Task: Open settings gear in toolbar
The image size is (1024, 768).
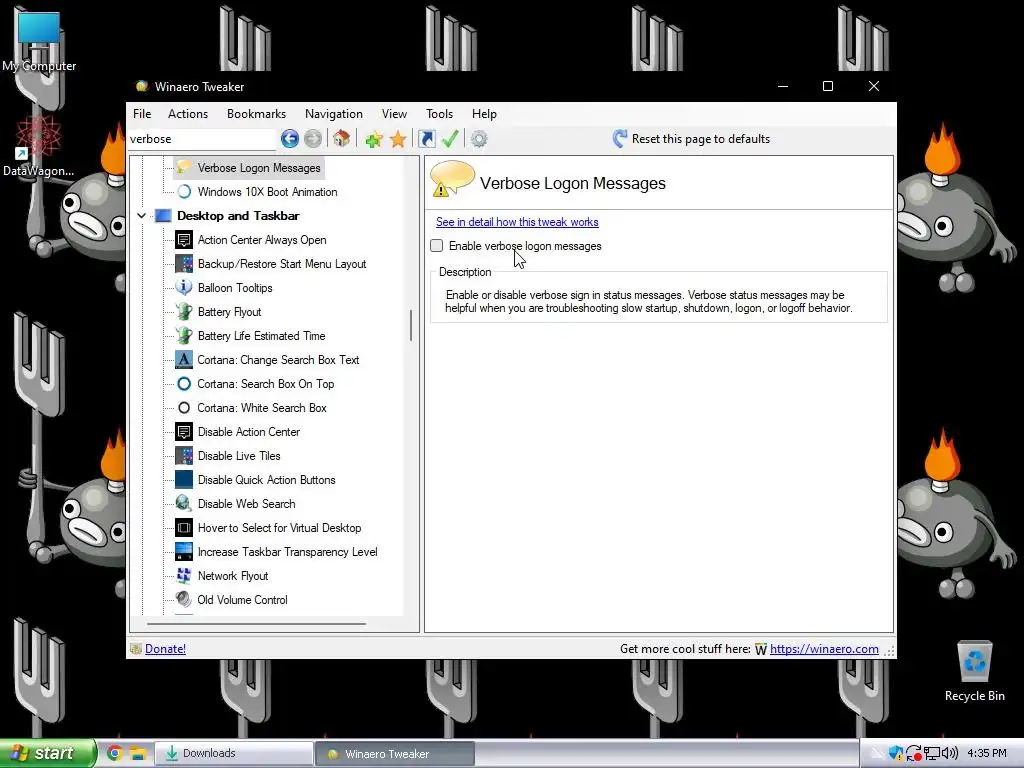Action: click(x=479, y=138)
